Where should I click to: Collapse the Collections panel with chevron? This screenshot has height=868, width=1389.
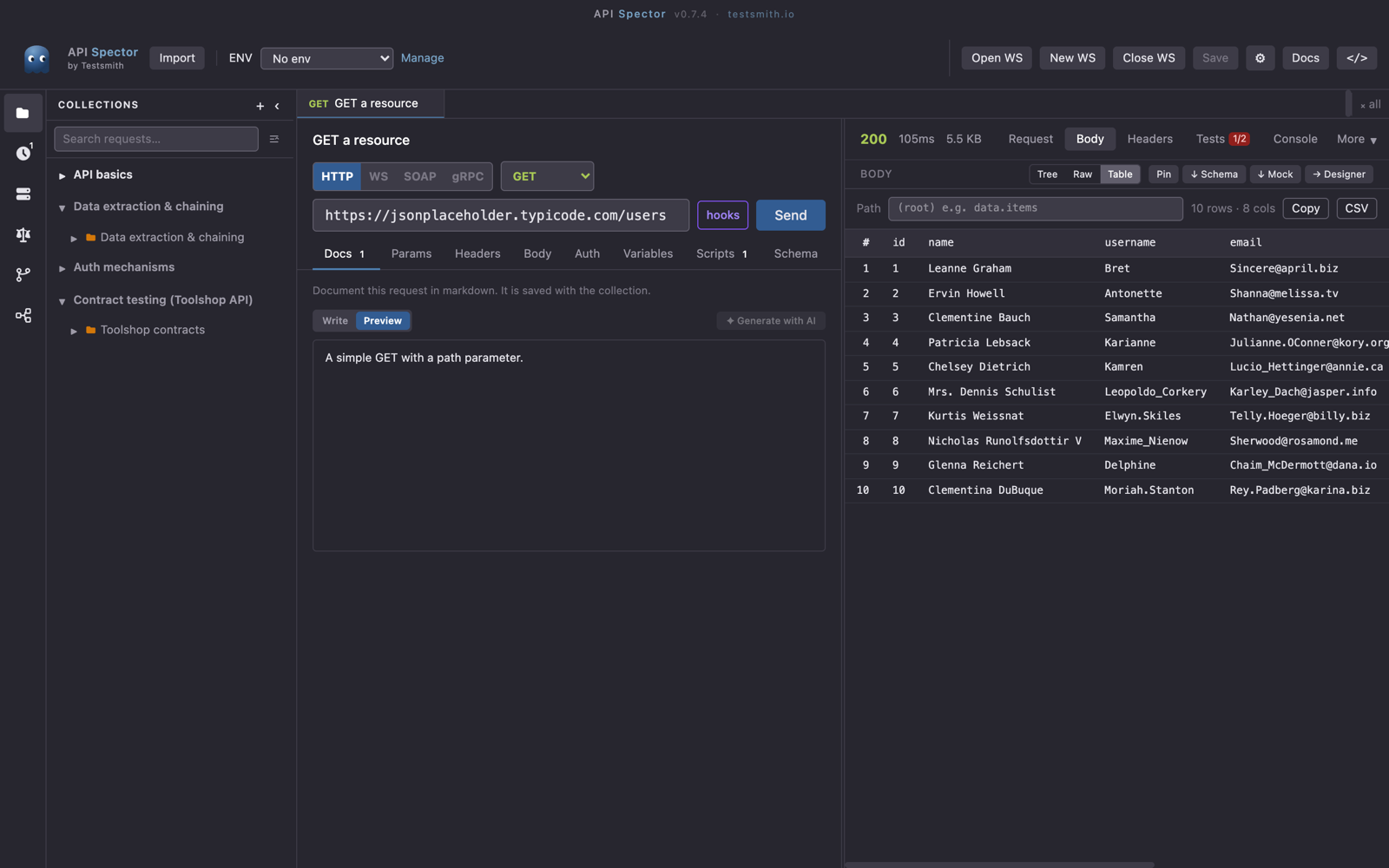[x=277, y=106]
